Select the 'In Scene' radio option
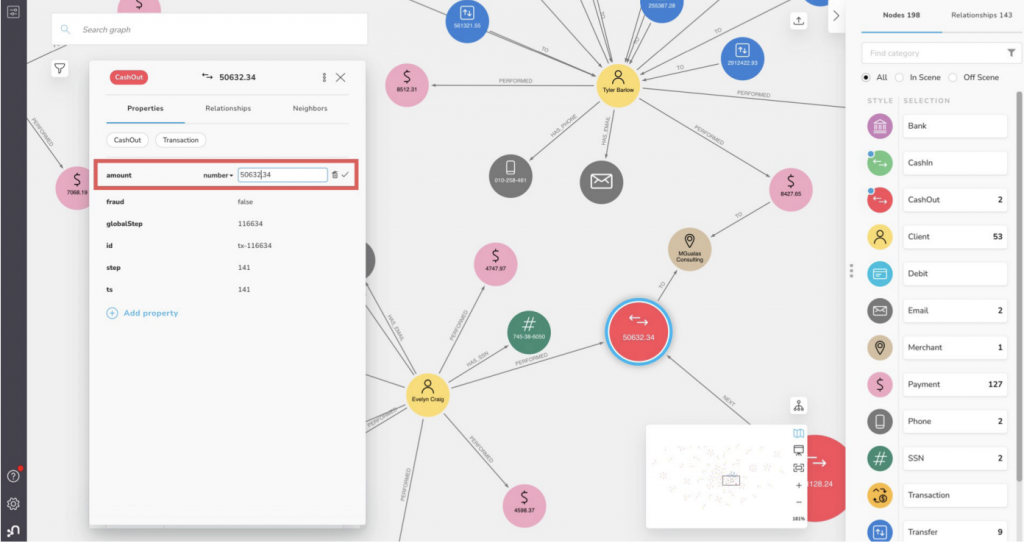 click(900, 77)
